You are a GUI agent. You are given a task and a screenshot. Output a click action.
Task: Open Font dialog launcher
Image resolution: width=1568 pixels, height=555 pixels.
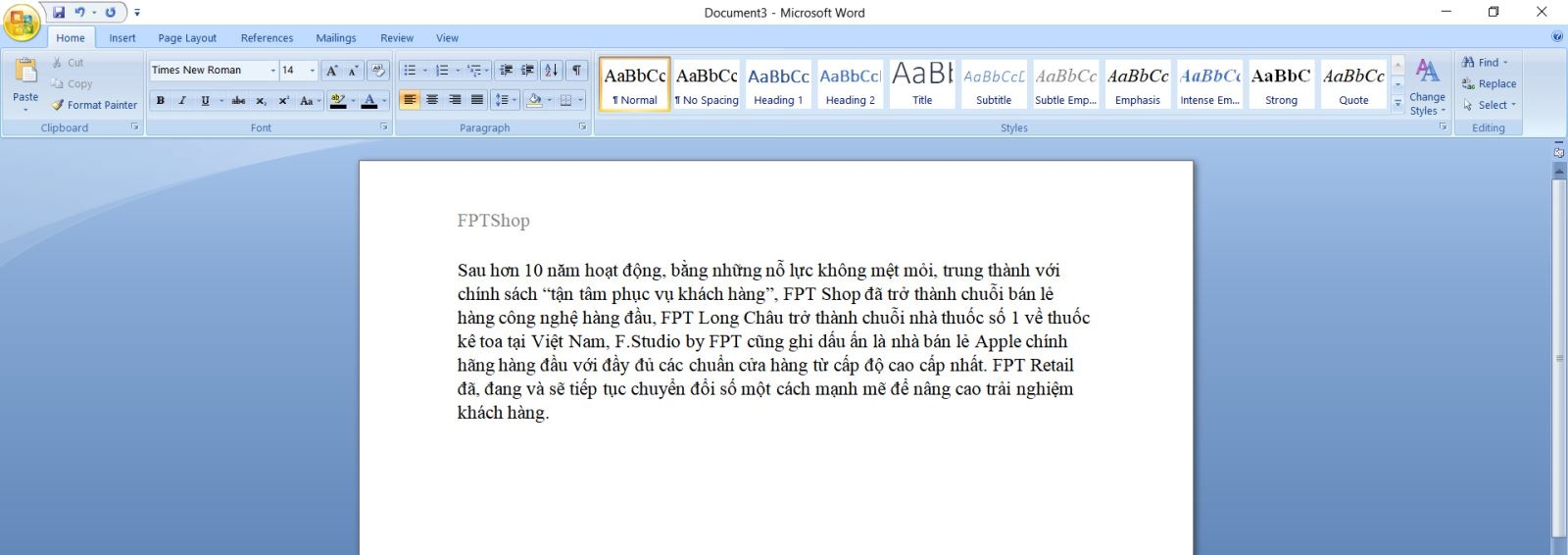384,127
